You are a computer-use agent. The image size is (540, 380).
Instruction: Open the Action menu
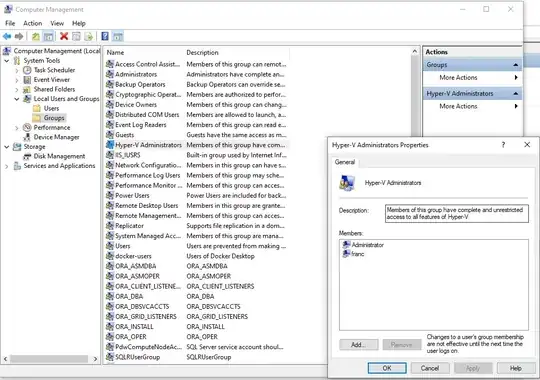32,23
